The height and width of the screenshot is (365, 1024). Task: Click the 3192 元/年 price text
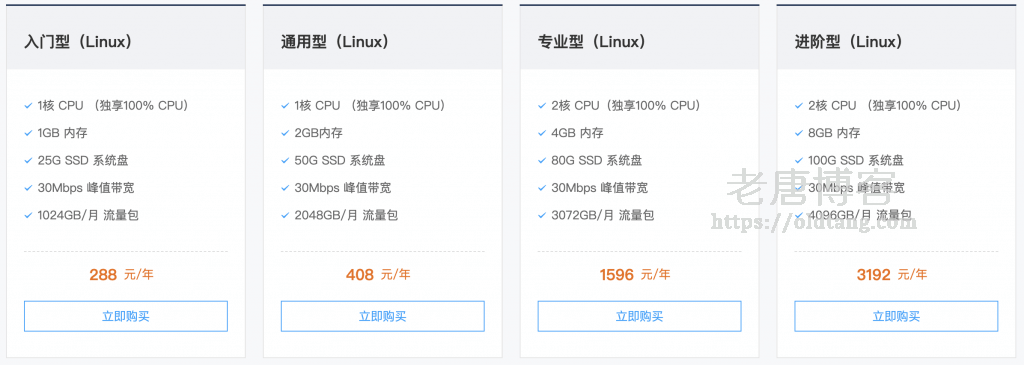pyautogui.click(x=891, y=275)
